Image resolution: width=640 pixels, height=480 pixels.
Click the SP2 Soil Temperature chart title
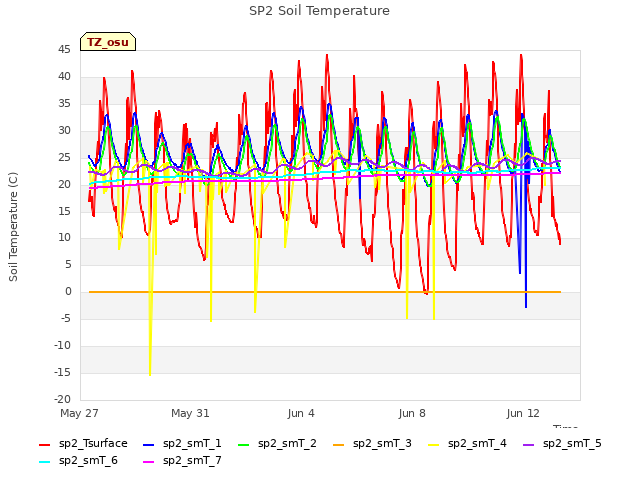(x=319, y=11)
